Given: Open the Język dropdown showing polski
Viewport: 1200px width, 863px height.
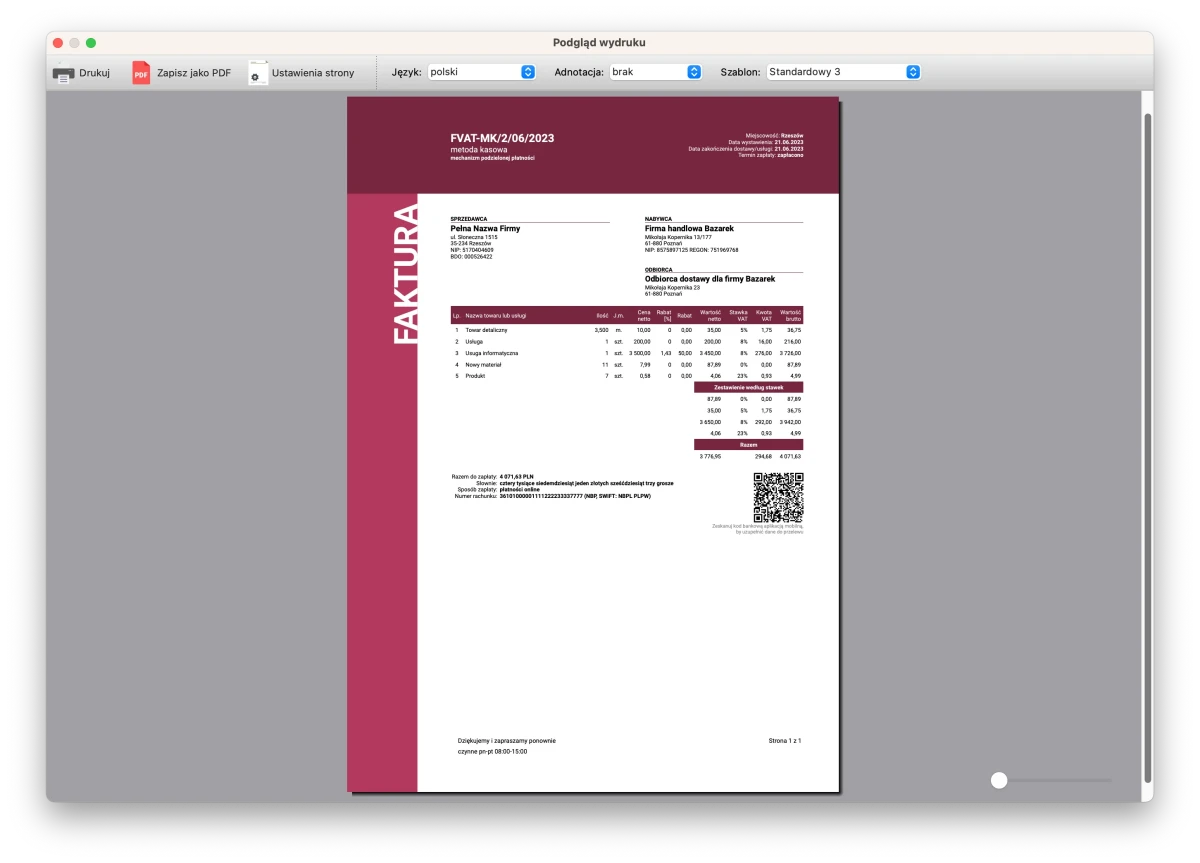Looking at the screenshot, I should point(481,72).
